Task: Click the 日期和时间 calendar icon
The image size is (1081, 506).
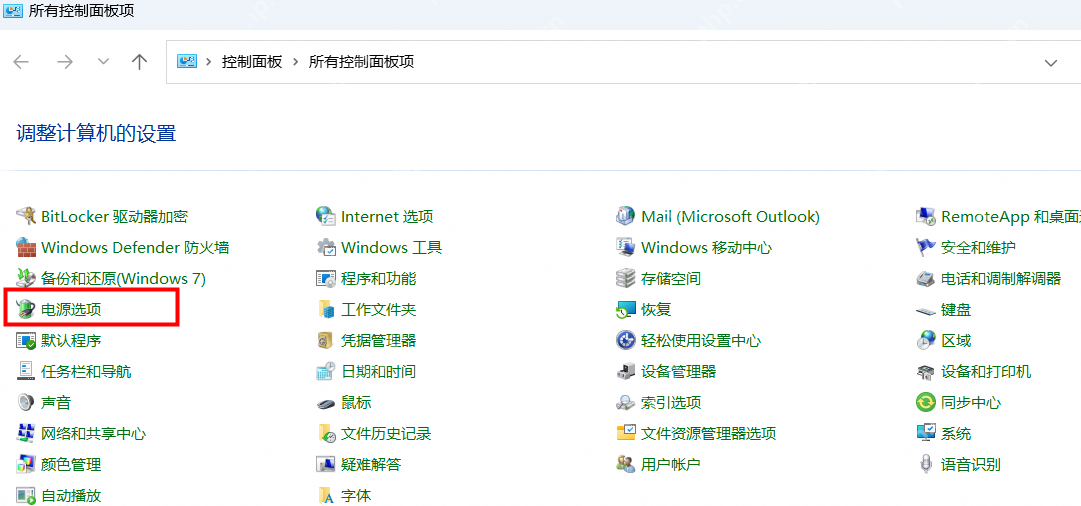Action: [325, 372]
